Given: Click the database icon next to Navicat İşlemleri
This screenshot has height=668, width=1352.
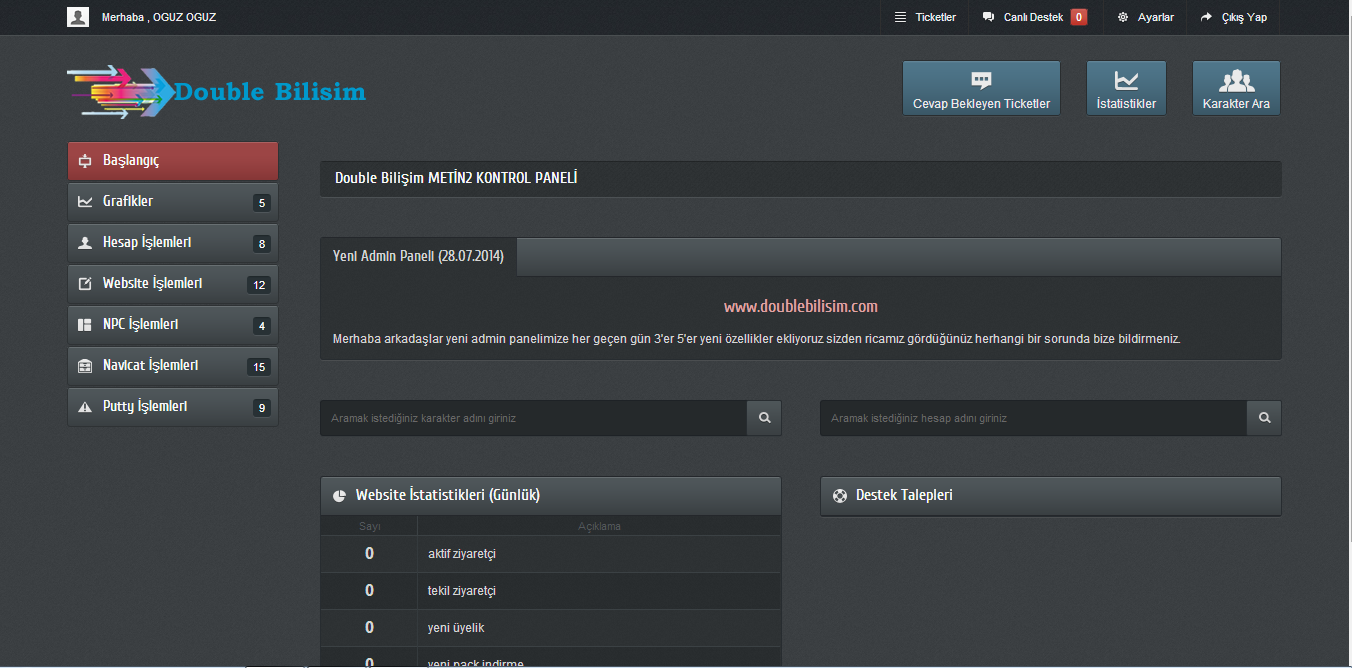Looking at the screenshot, I should coord(85,366).
